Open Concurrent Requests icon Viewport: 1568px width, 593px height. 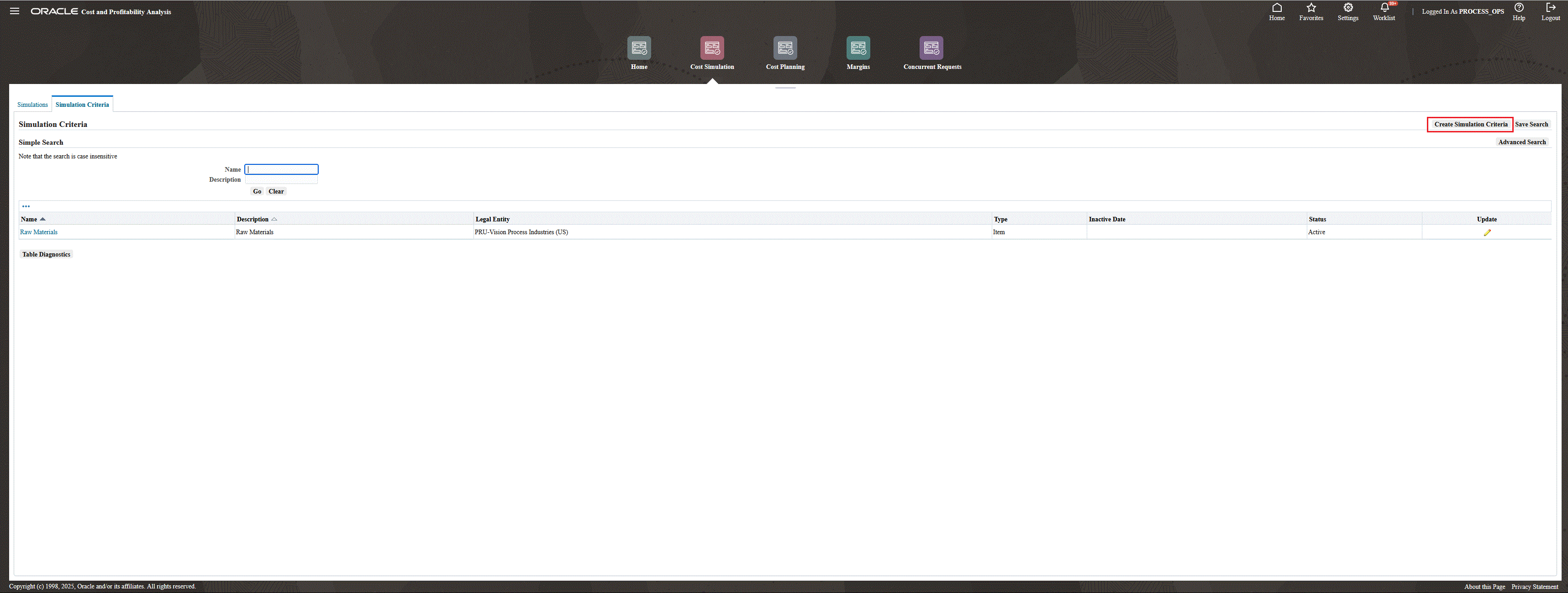point(931,48)
